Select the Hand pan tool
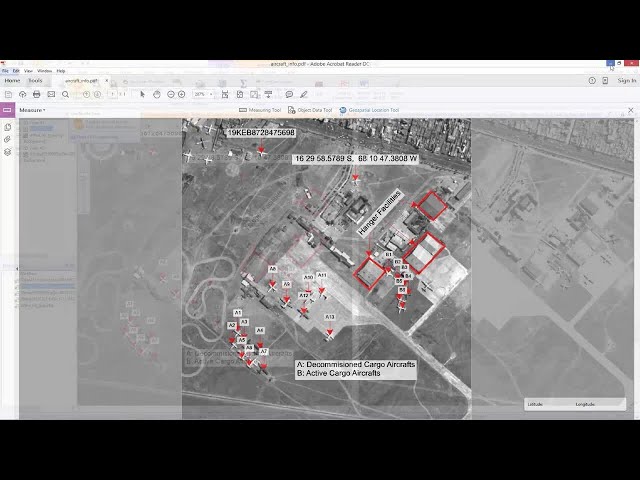The height and width of the screenshot is (480, 640). 157,95
